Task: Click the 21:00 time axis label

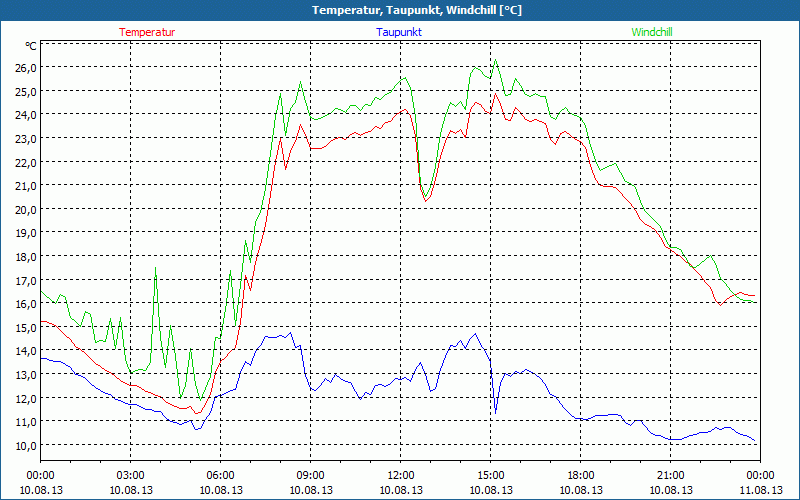Action: 670,476
